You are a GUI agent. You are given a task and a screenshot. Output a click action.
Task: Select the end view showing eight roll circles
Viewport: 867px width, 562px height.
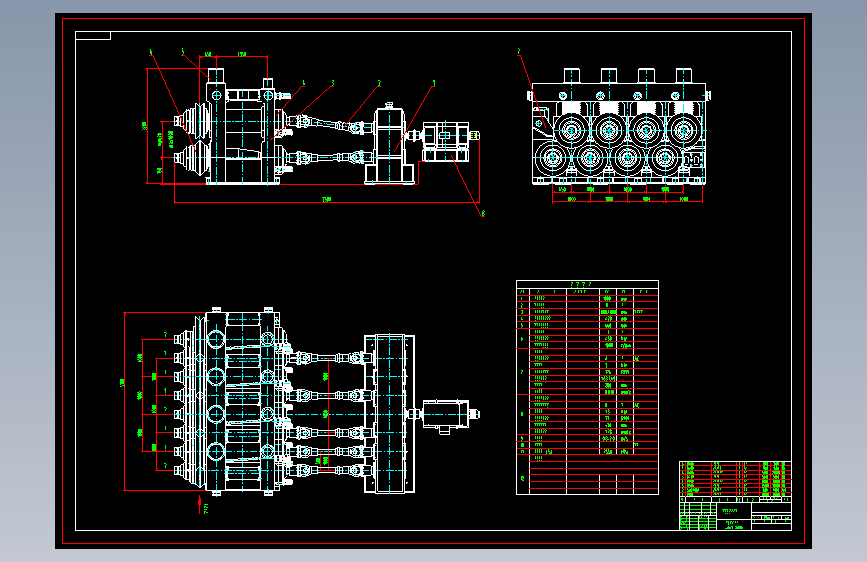(x=618, y=127)
